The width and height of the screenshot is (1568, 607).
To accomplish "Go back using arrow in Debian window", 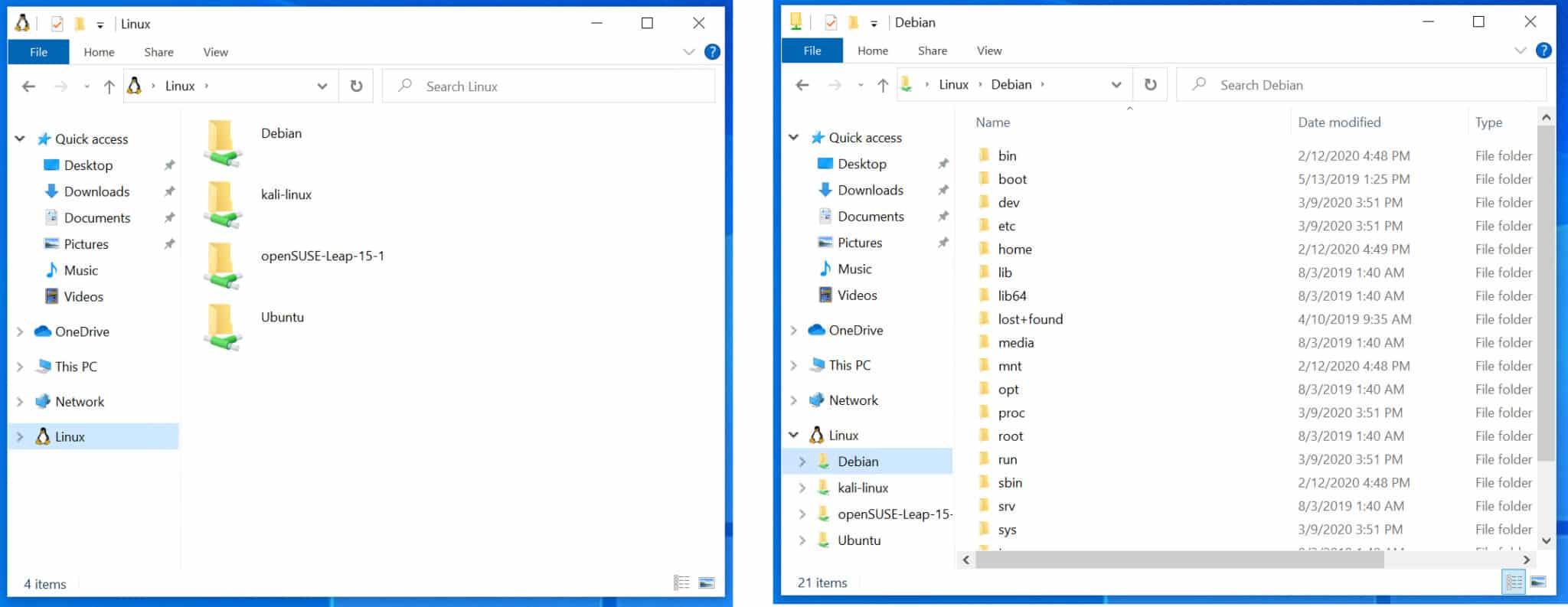I will 802,85.
